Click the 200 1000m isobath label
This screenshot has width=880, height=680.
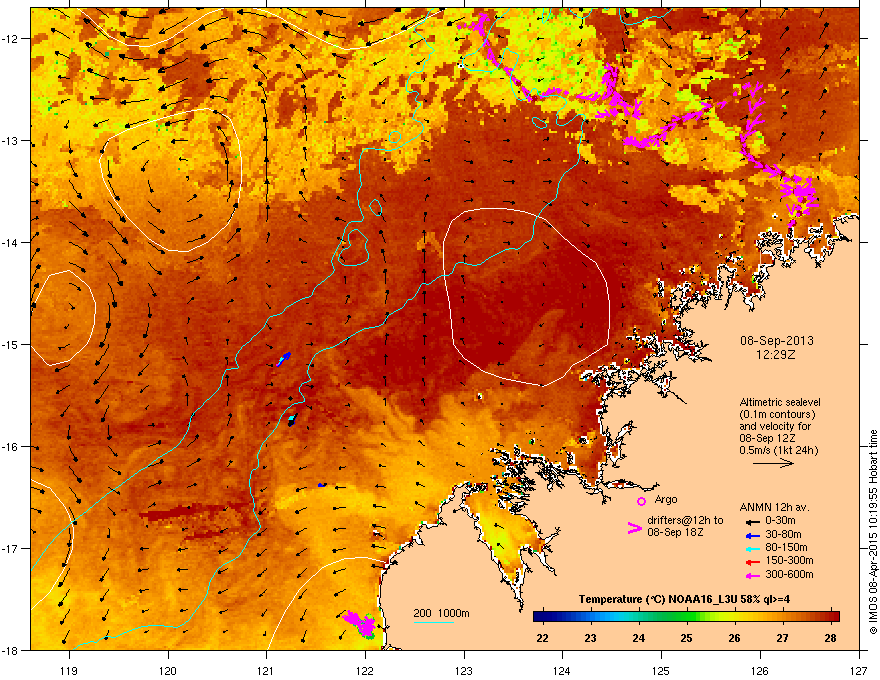pos(441,613)
